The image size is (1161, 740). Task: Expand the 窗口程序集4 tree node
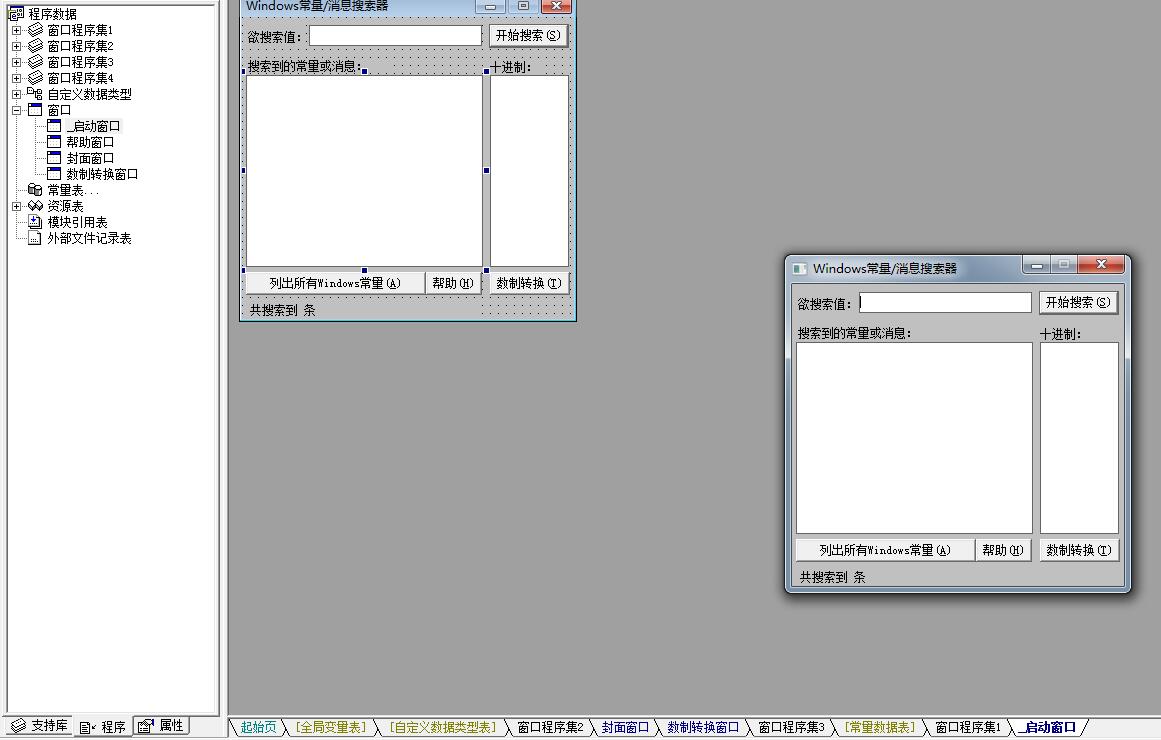(x=17, y=78)
